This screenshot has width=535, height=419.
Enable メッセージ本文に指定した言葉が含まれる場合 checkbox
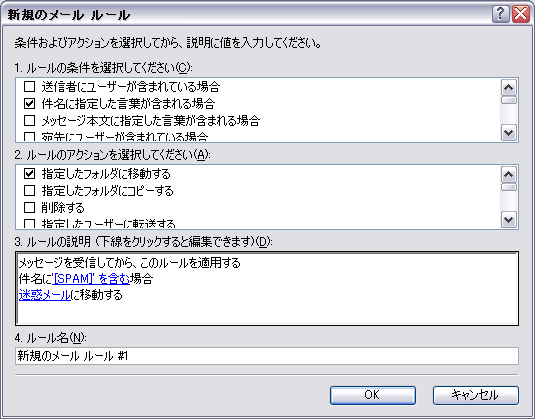pos(29,120)
